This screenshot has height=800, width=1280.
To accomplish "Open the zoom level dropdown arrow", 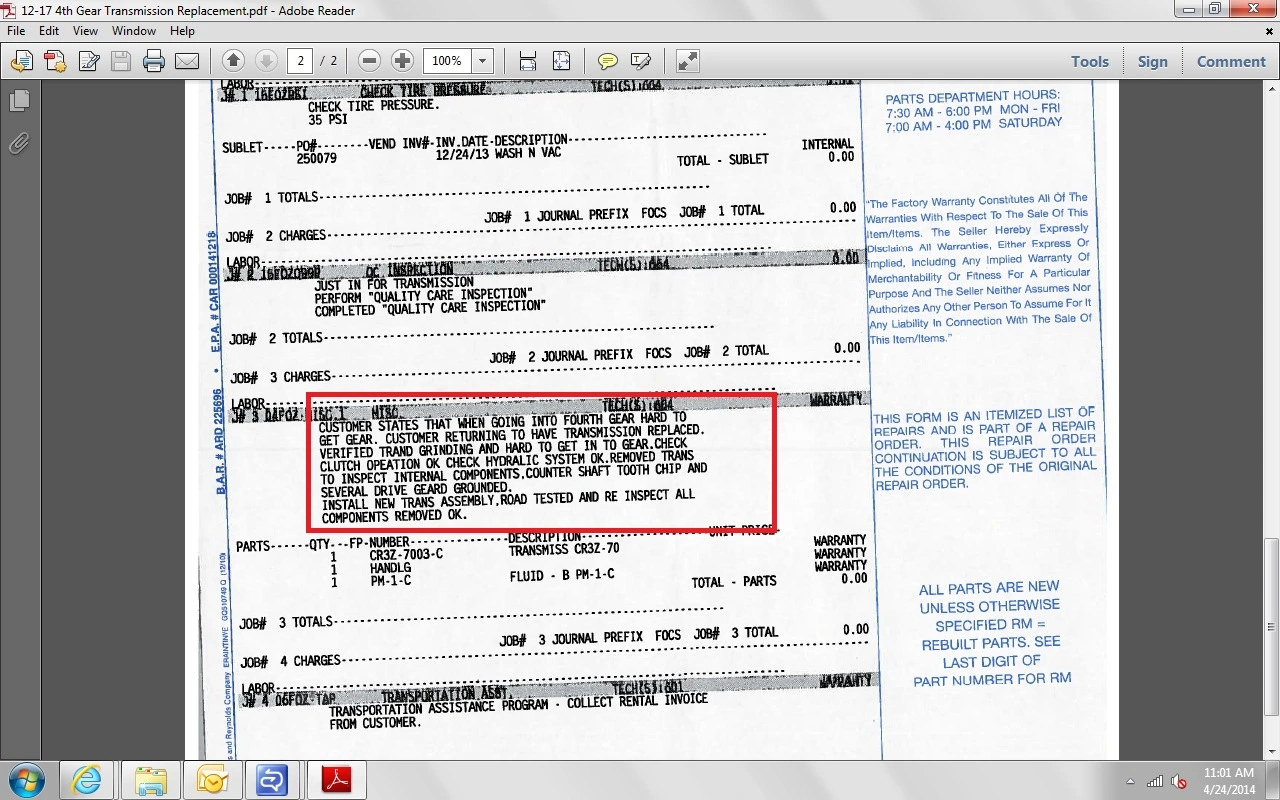I will (482, 61).
